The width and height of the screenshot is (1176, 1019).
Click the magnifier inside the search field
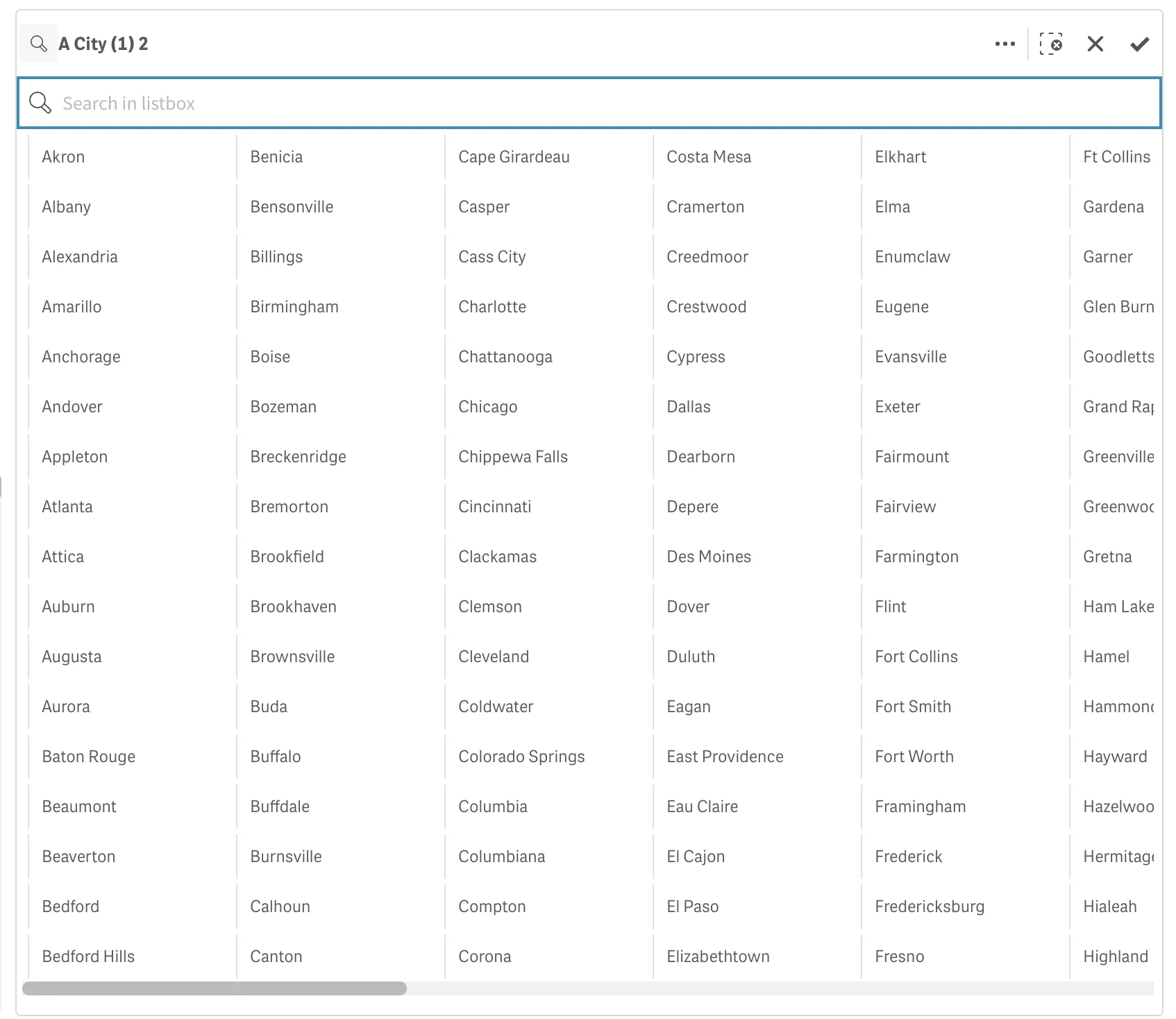40,103
